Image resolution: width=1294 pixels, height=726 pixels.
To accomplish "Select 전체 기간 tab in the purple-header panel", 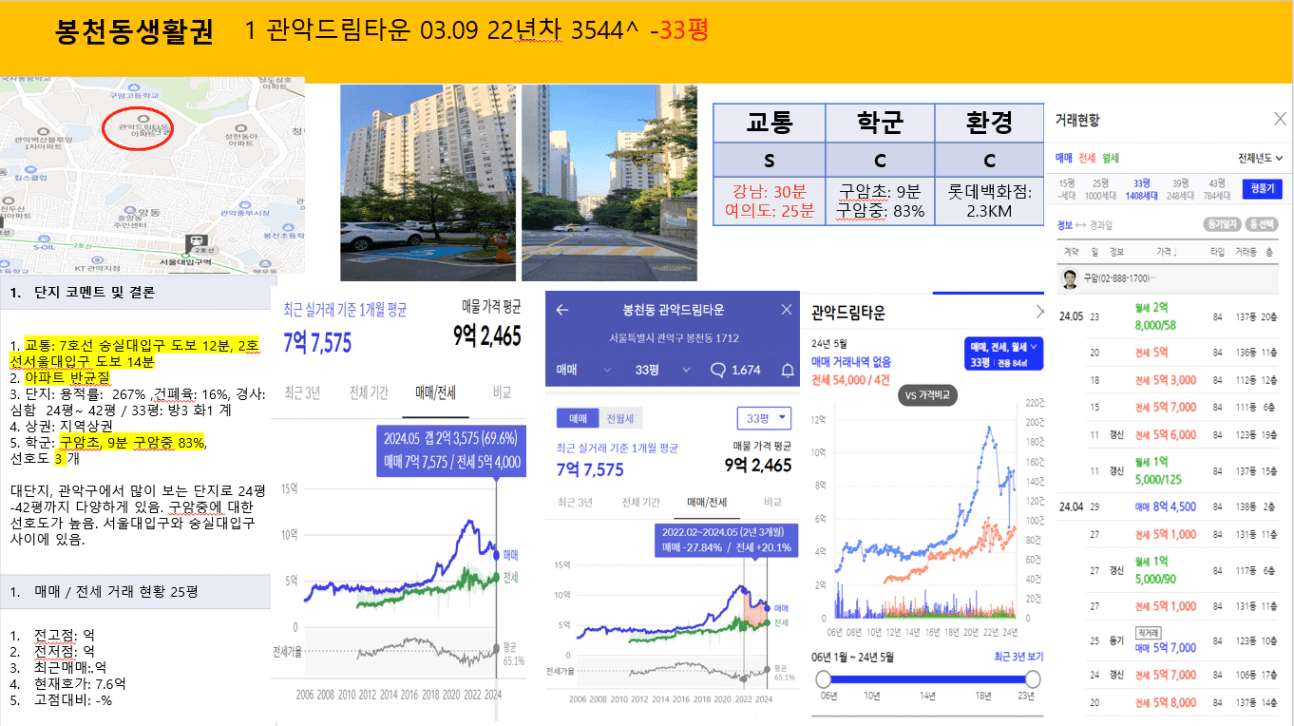I will point(641,501).
